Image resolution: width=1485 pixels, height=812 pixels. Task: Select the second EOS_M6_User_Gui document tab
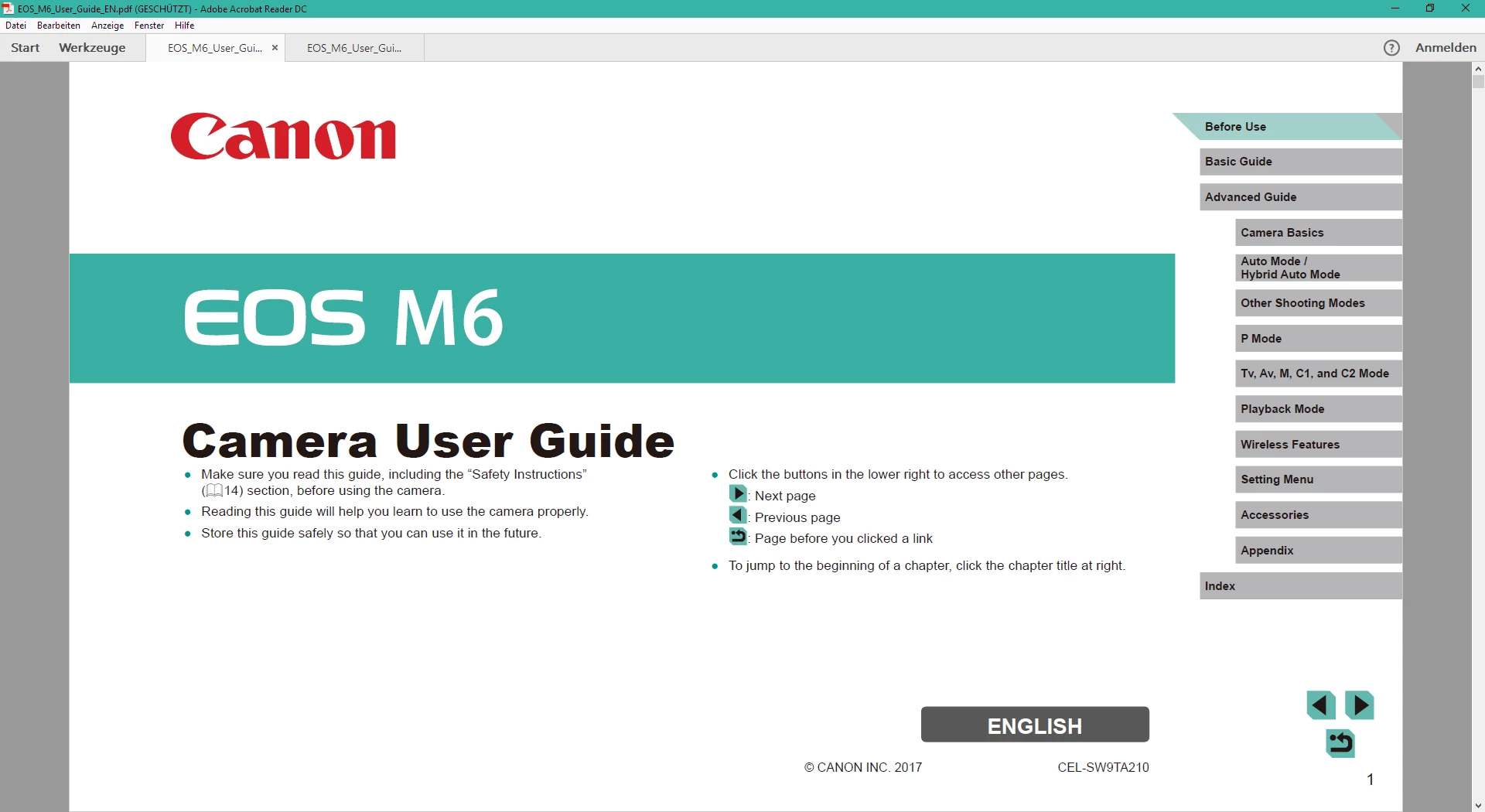(354, 48)
